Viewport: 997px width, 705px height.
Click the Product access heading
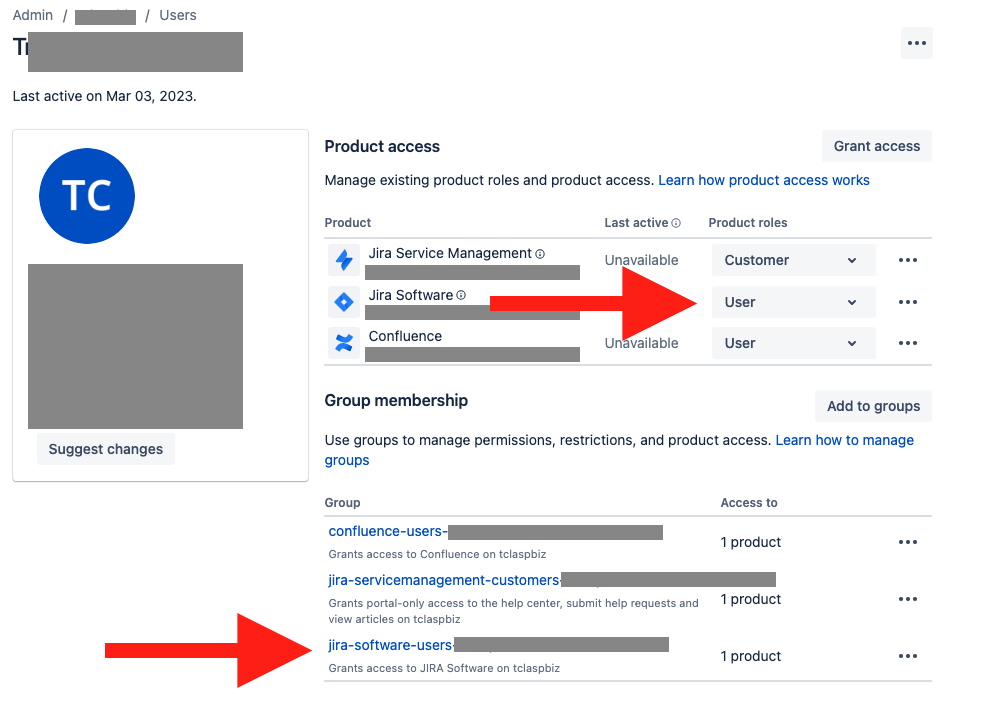click(382, 146)
